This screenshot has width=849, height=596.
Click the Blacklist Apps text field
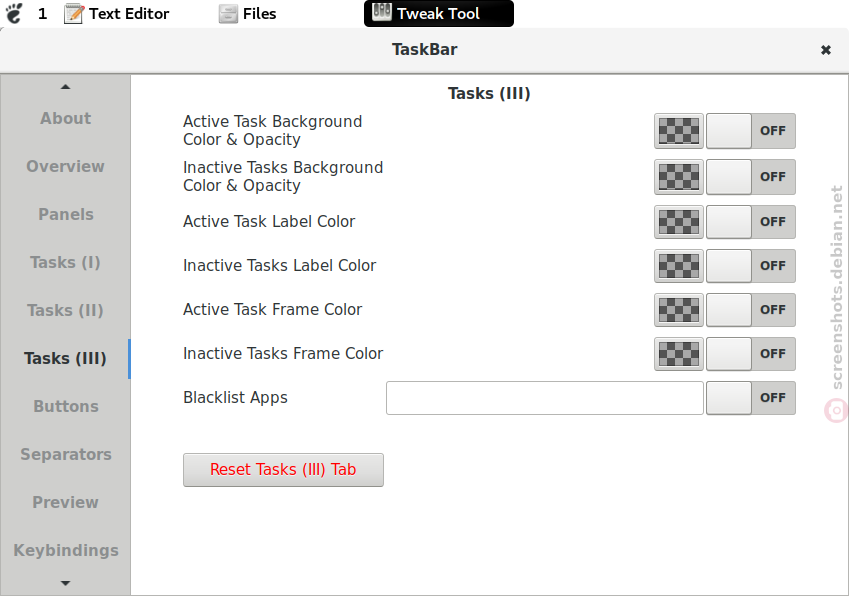tap(545, 398)
